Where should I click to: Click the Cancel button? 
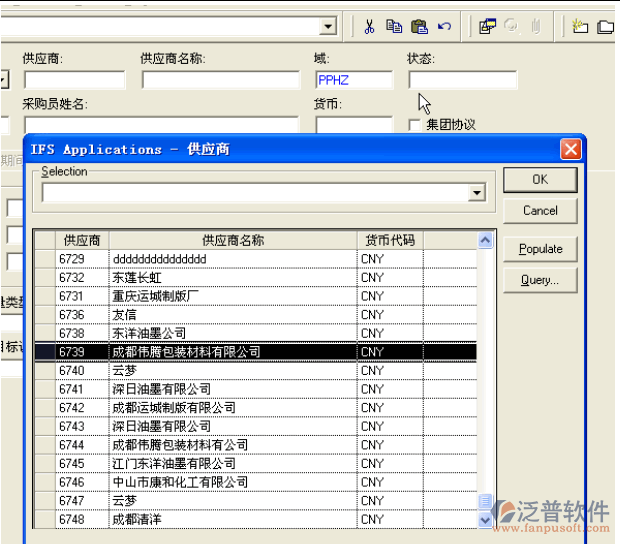(540, 210)
